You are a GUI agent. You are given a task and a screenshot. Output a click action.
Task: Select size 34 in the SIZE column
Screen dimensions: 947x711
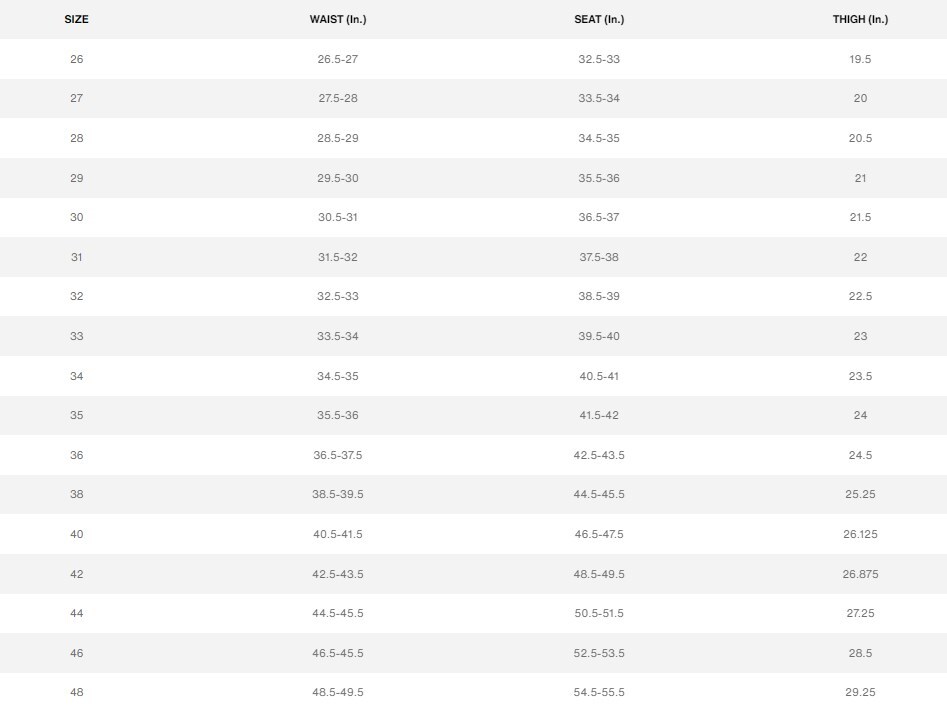click(77, 376)
